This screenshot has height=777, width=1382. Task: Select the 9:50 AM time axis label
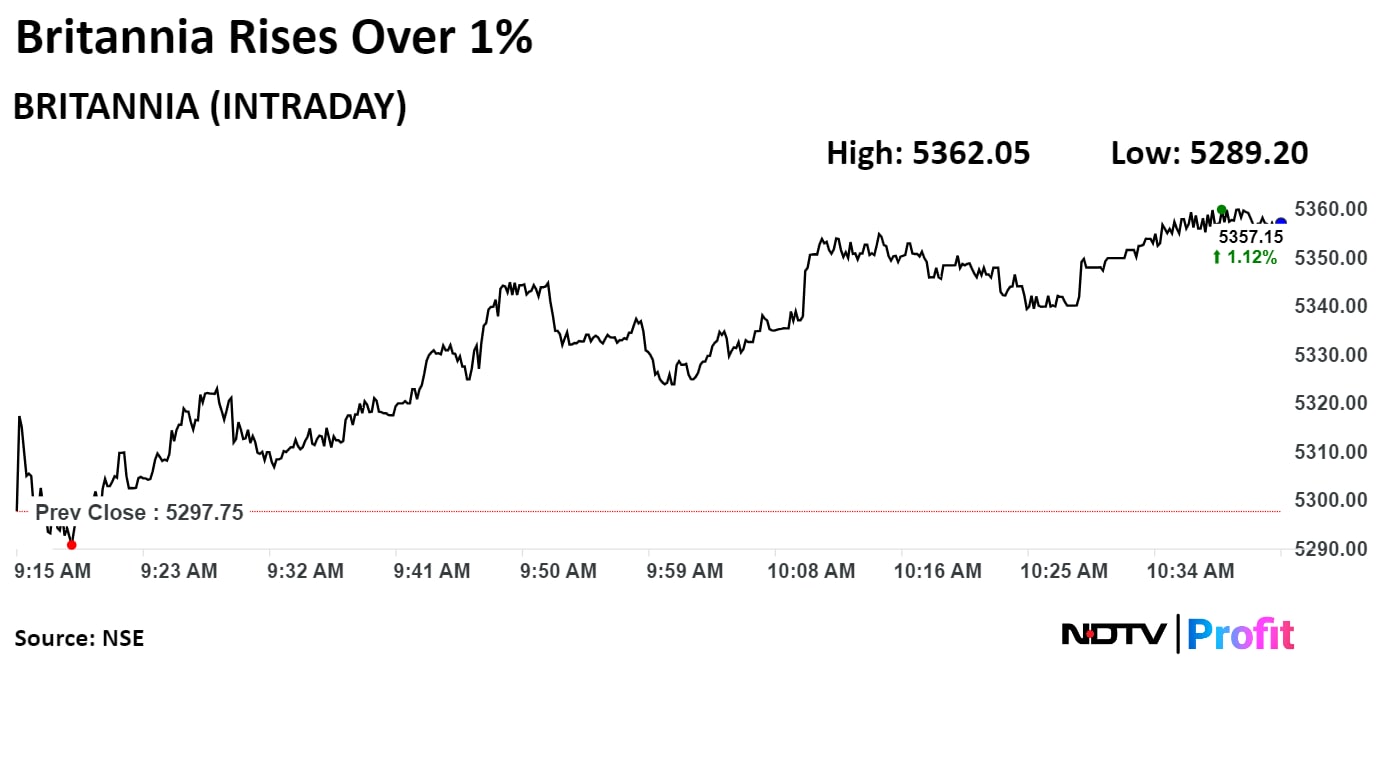coord(559,571)
